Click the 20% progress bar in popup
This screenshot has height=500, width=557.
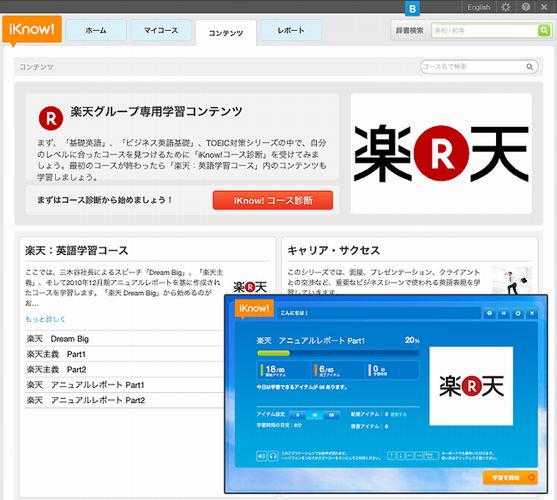coord(338,353)
